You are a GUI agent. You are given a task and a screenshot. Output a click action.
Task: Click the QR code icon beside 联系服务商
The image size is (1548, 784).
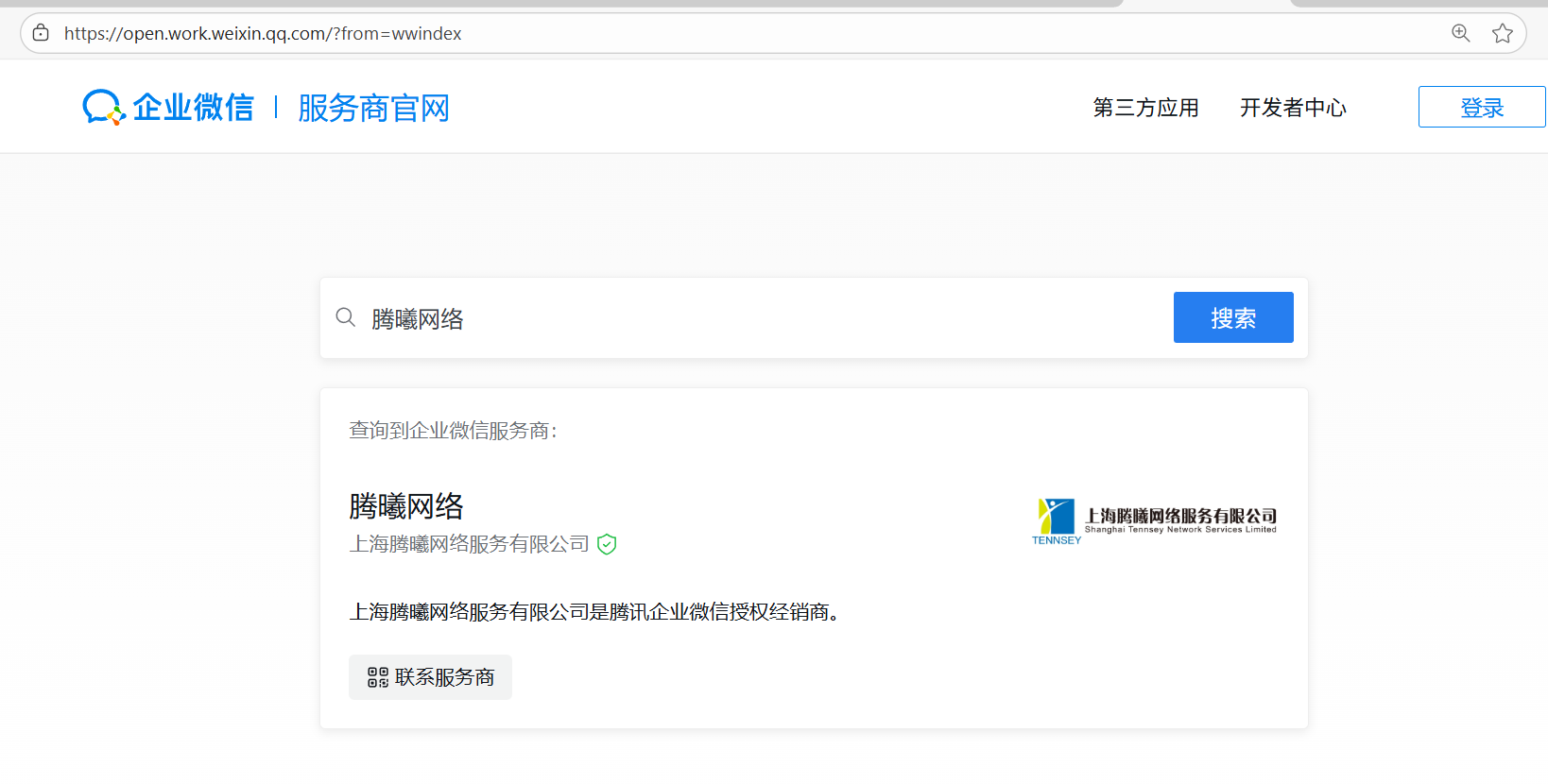tap(378, 677)
